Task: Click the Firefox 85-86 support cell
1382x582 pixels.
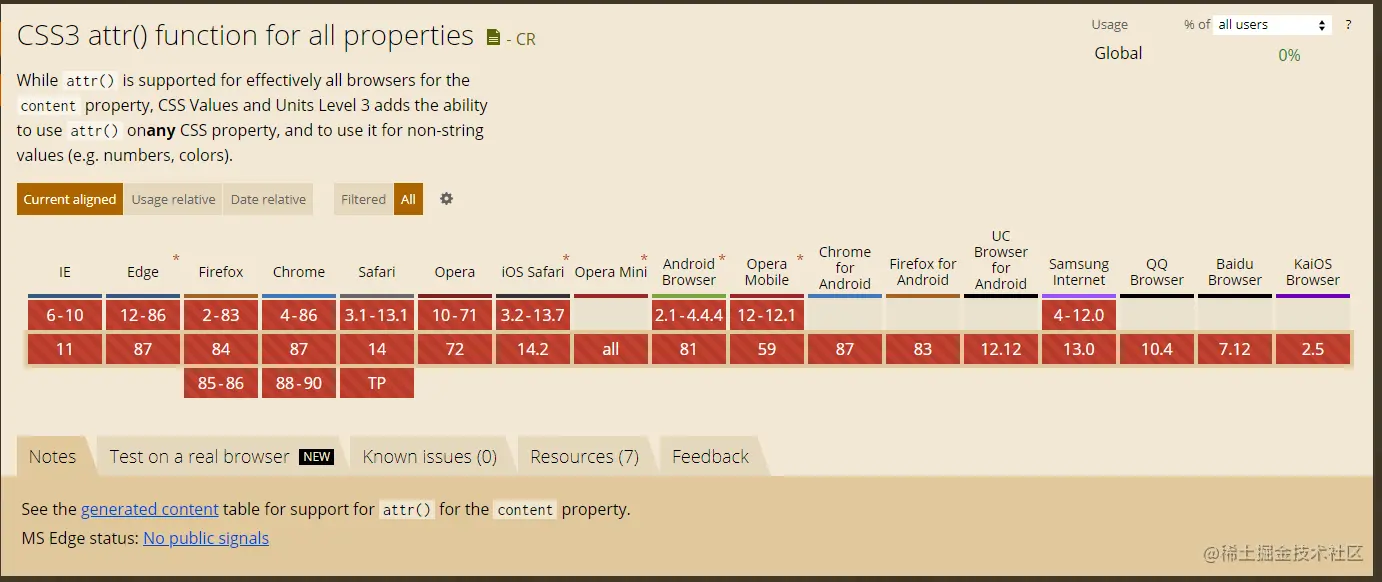Action: 221,383
